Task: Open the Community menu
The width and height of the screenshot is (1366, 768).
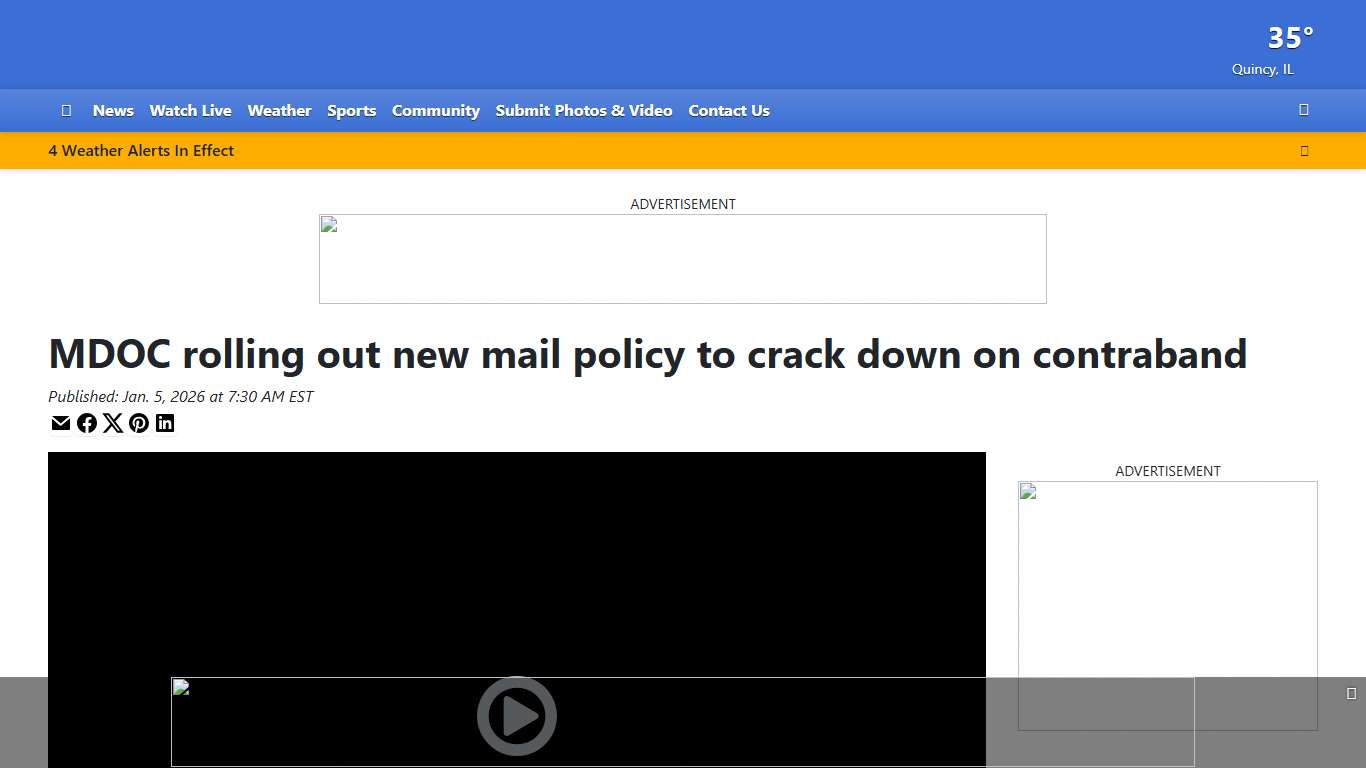Action: tap(435, 111)
